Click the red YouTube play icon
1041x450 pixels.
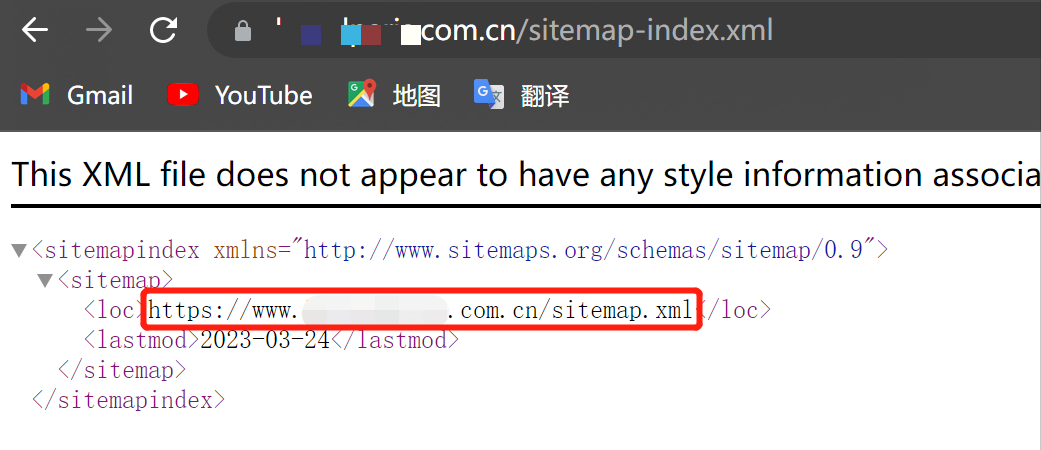[183, 95]
